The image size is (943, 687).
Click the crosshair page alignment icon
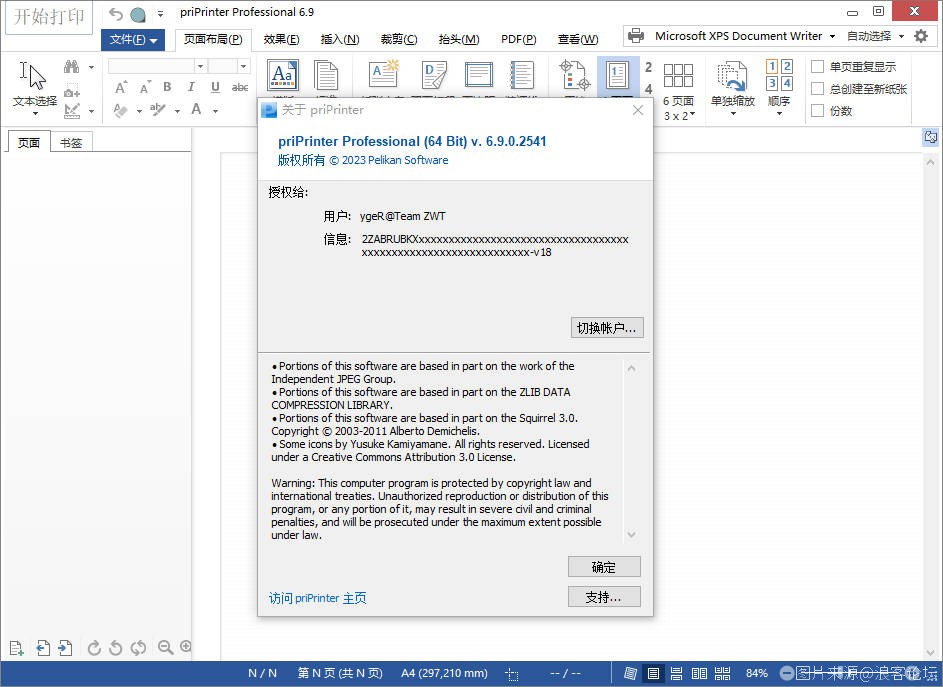pyautogui.click(x=574, y=75)
